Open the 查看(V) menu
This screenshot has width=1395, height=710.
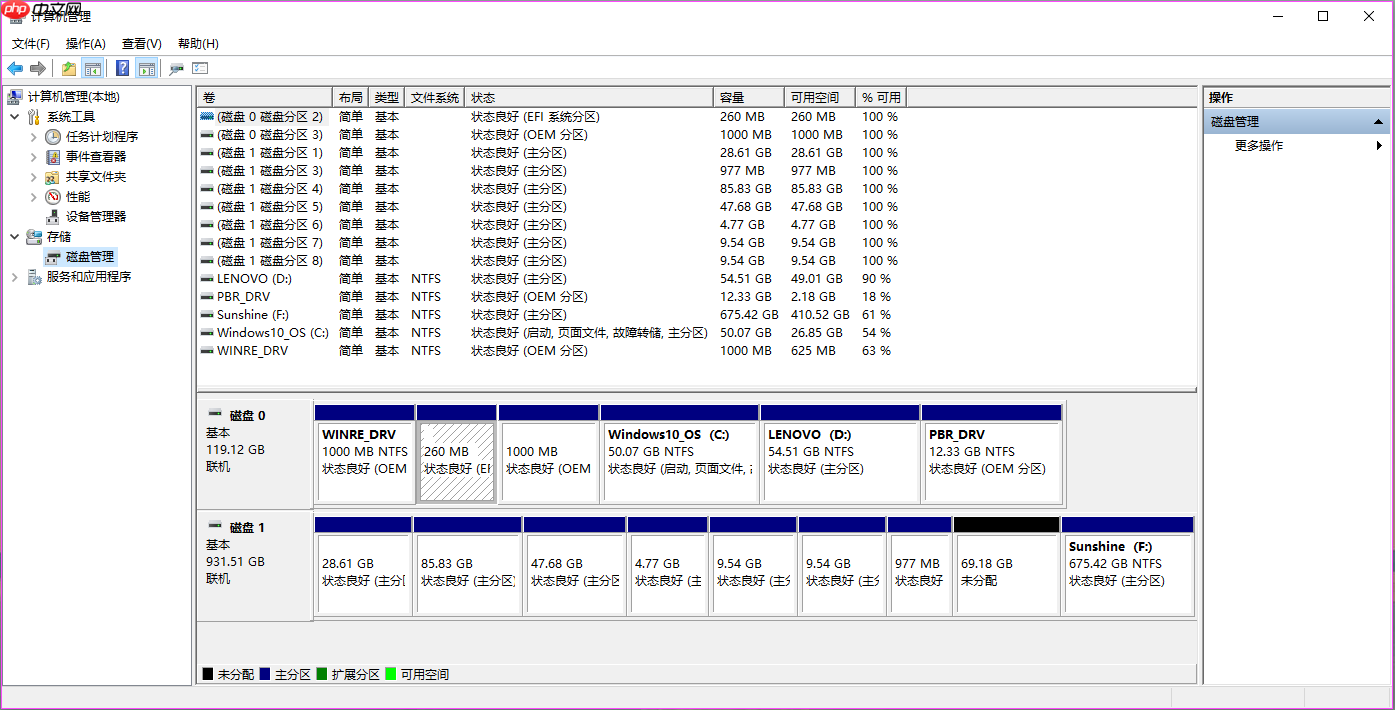141,44
